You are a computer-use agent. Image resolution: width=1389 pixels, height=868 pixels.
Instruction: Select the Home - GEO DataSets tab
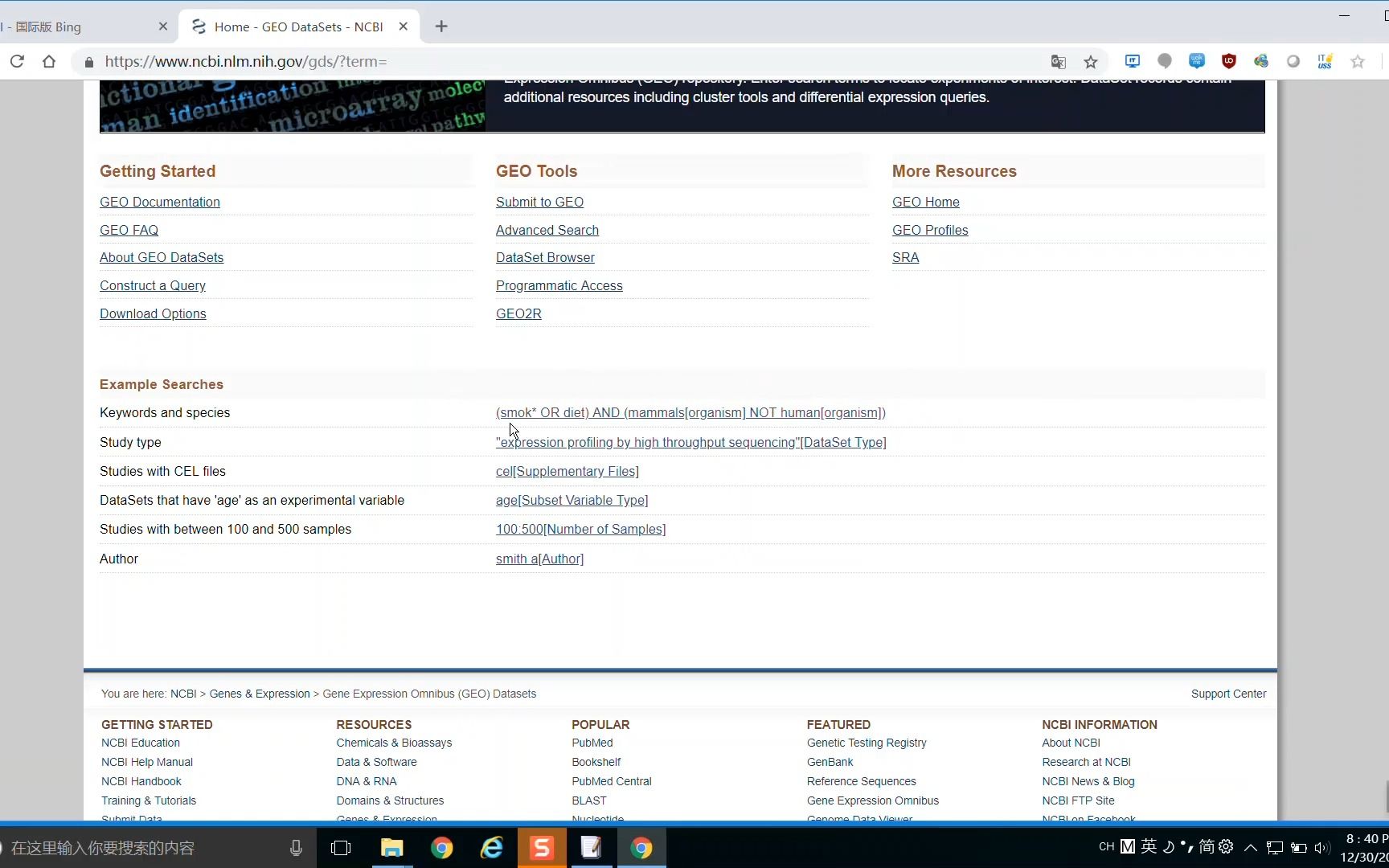(x=298, y=27)
